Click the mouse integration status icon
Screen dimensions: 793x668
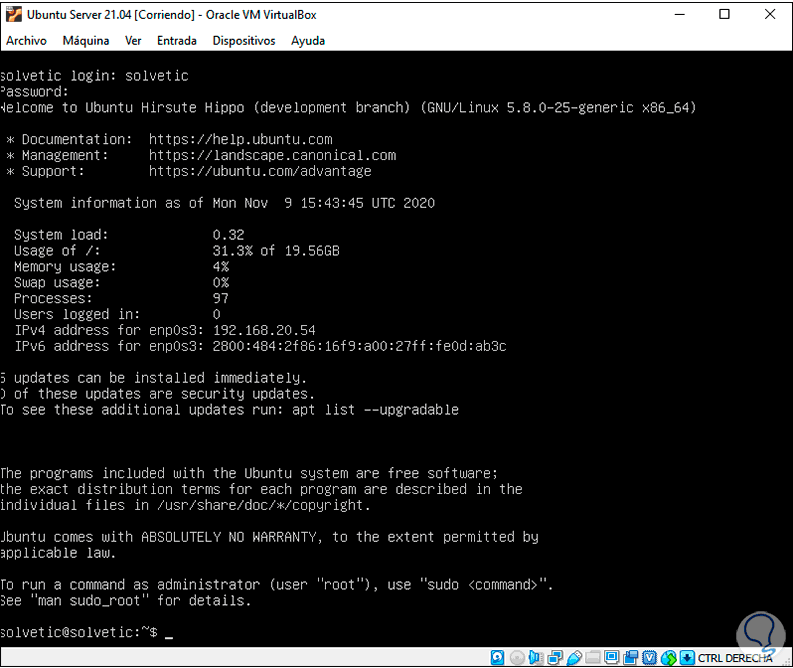(x=669, y=657)
